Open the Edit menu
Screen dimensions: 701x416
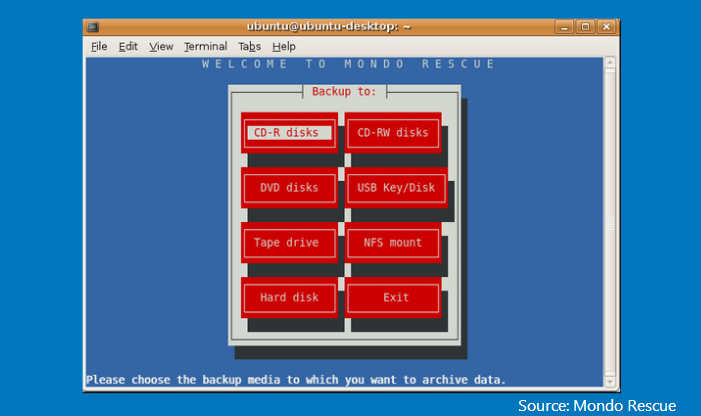click(x=128, y=46)
